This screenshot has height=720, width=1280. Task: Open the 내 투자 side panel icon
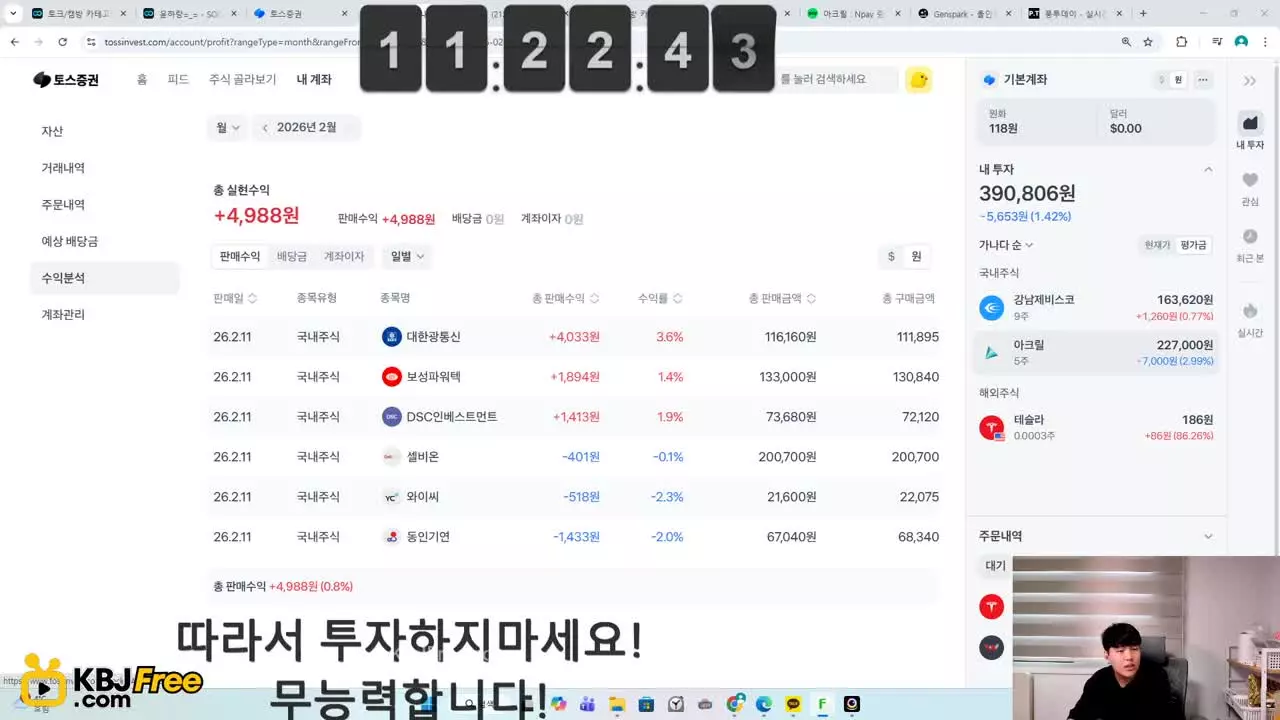coord(1250,123)
